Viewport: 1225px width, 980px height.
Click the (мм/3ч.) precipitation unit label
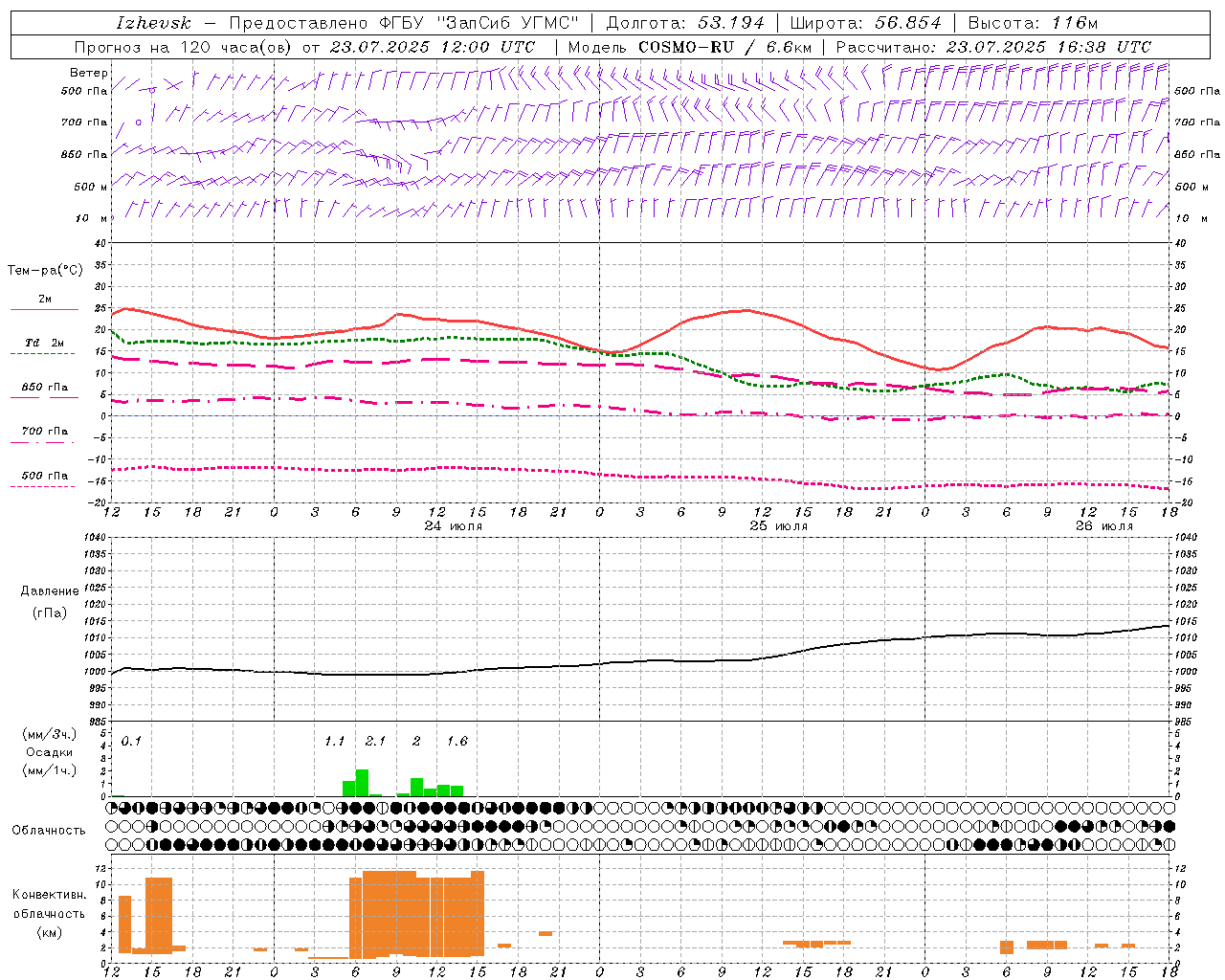(x=50, y=735)
